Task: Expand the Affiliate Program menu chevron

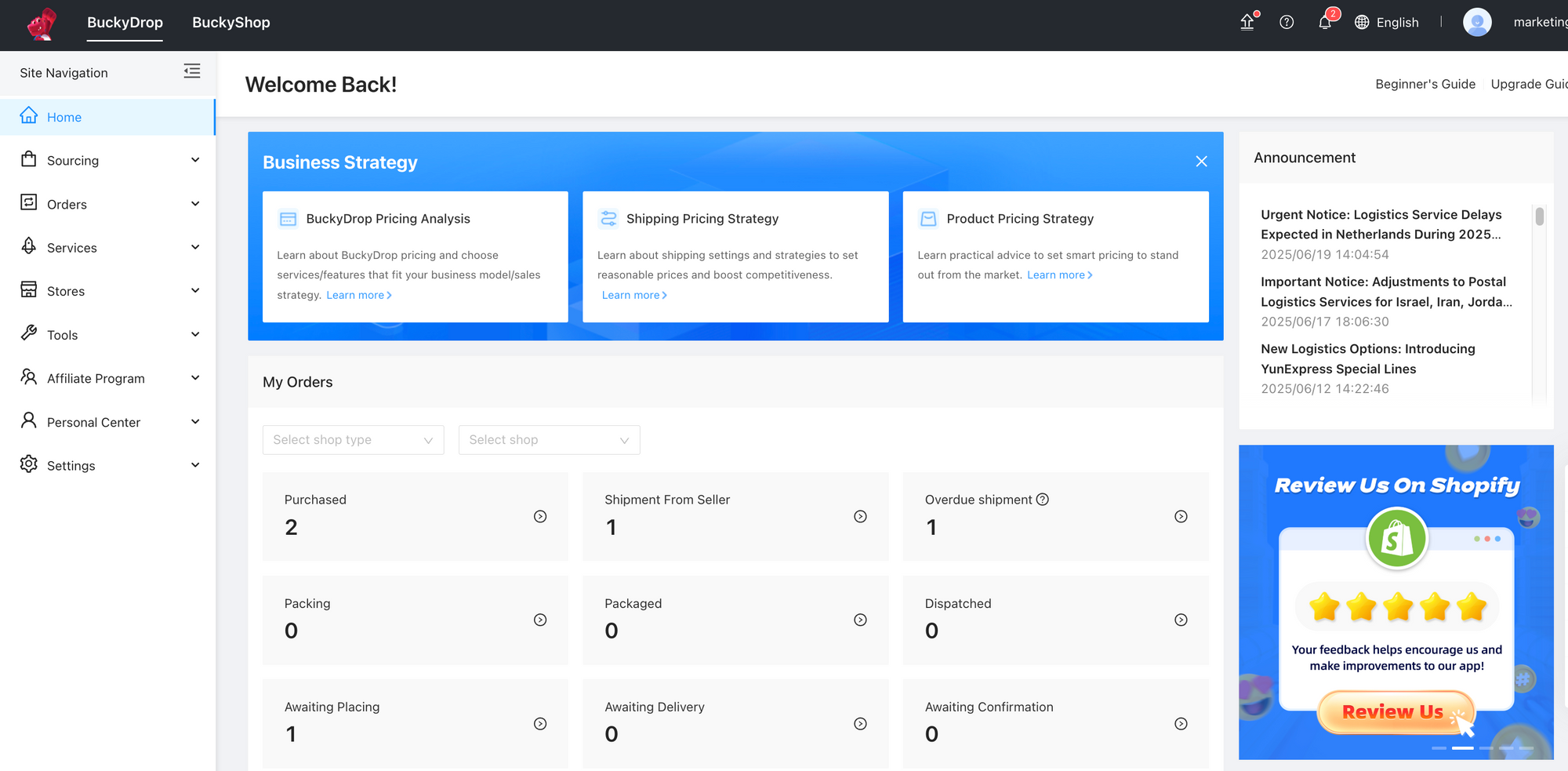Action: point(195,377)
